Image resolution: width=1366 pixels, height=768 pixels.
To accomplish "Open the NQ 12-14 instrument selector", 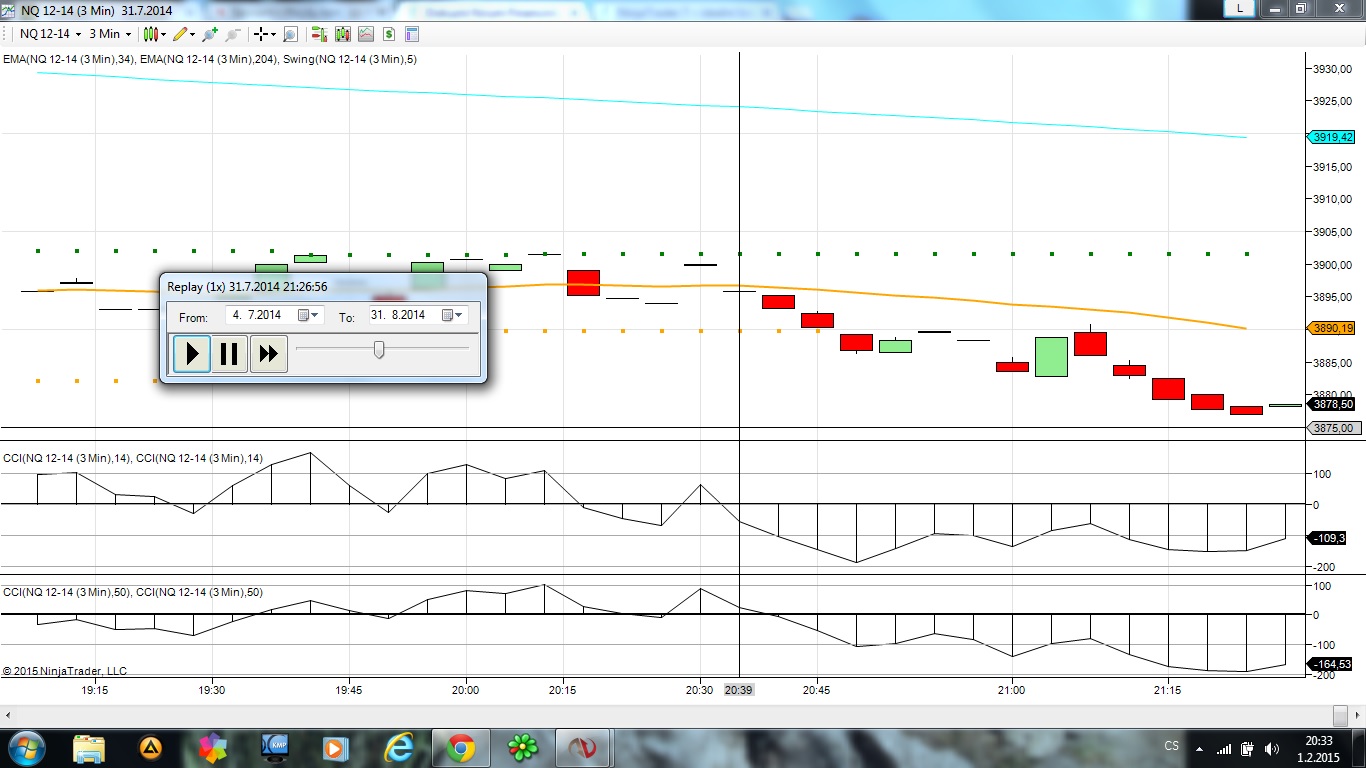I will click(x=50, y=34).
